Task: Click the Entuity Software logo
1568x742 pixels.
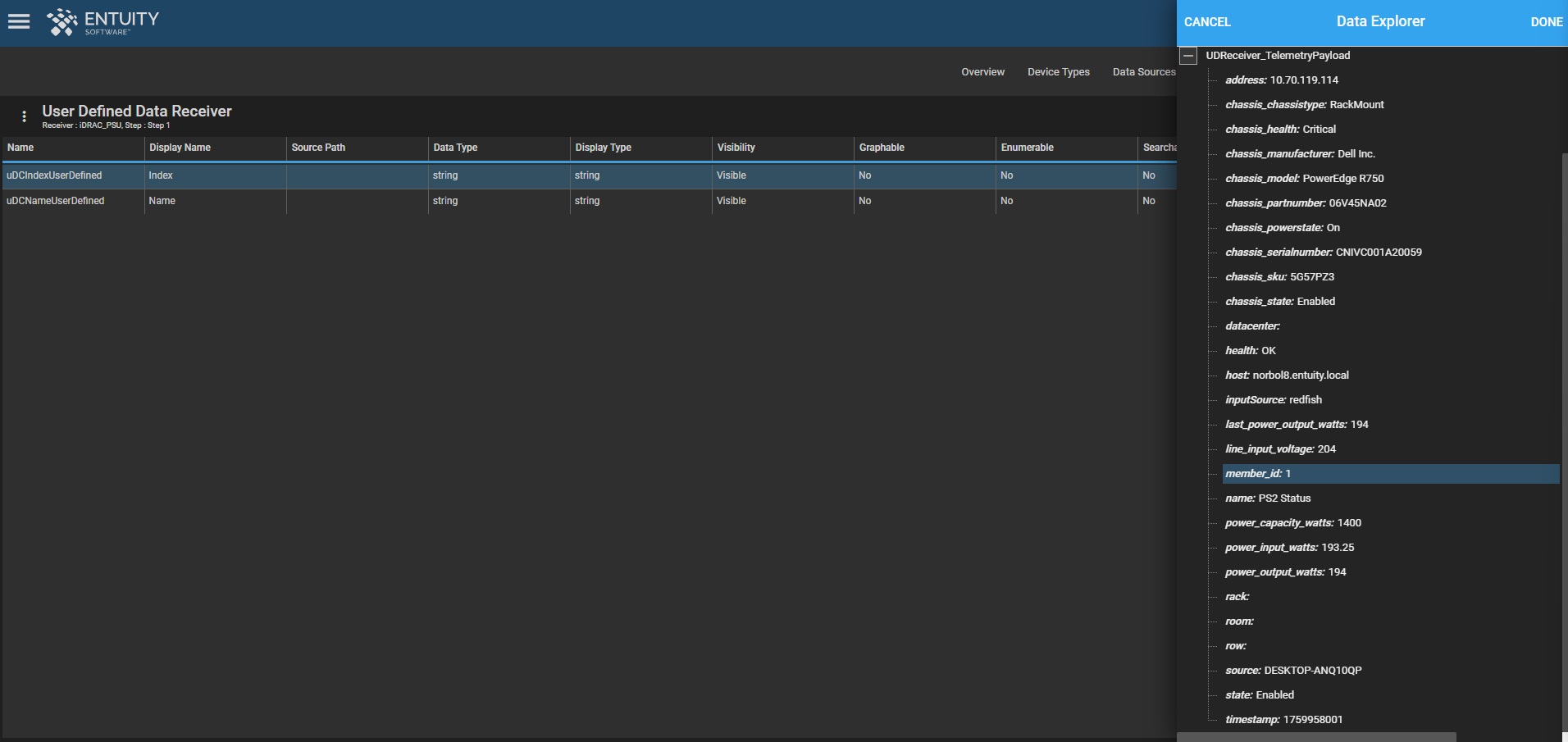Action: click(103, 22)
